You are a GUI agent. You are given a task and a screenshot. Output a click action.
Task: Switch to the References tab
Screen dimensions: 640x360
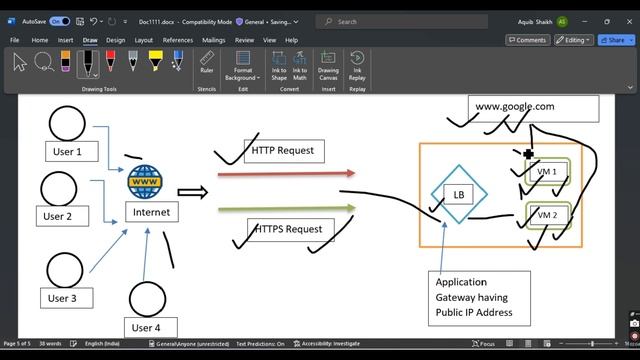point(178,40)
